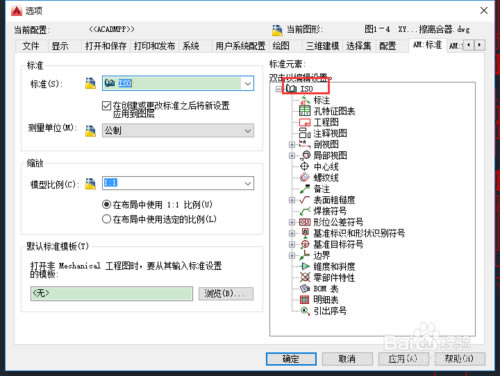
Task: Switch to the 文件 tab
Action: point(31,46)
